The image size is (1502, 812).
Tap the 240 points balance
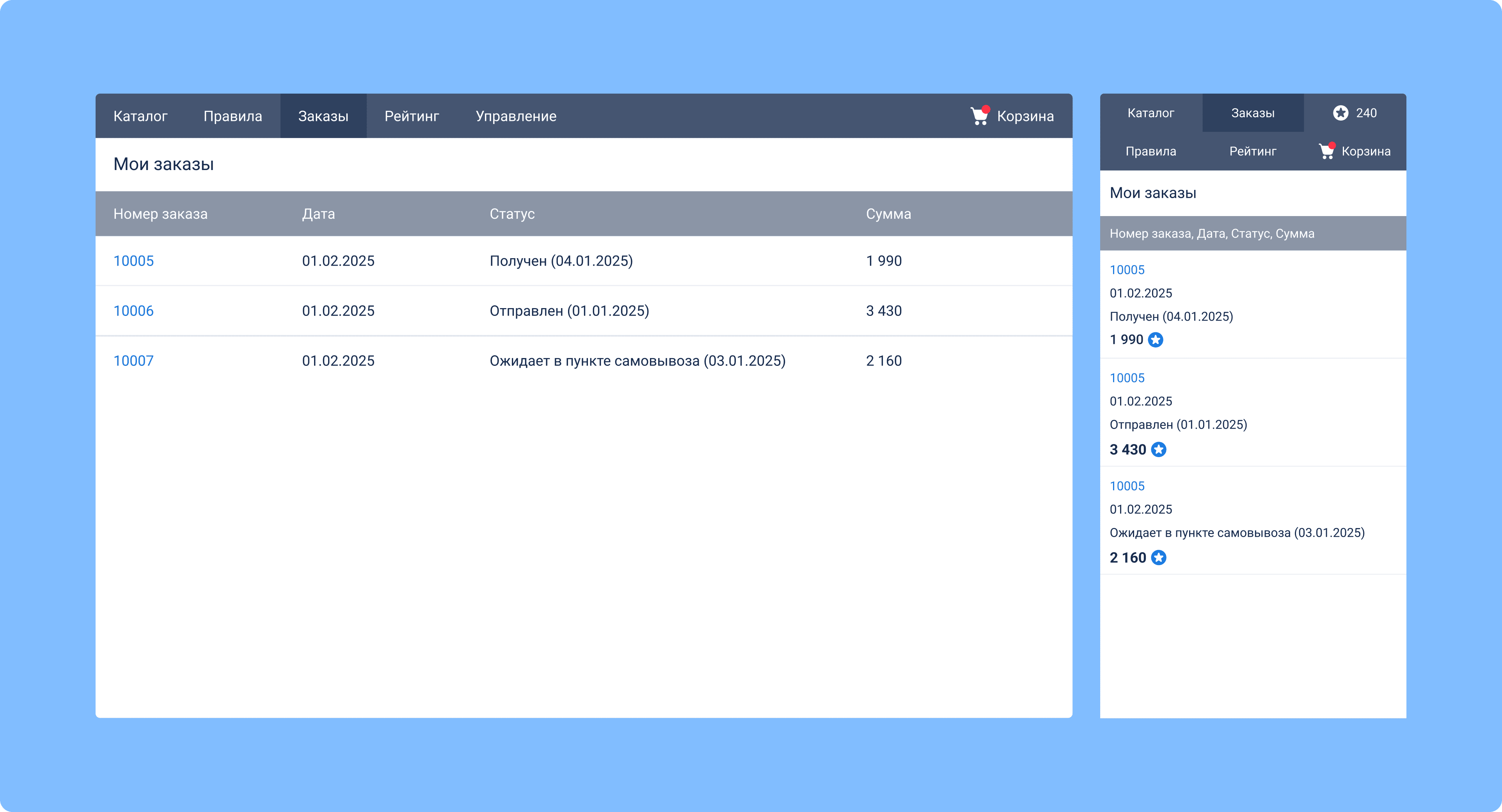(1366, 113)
